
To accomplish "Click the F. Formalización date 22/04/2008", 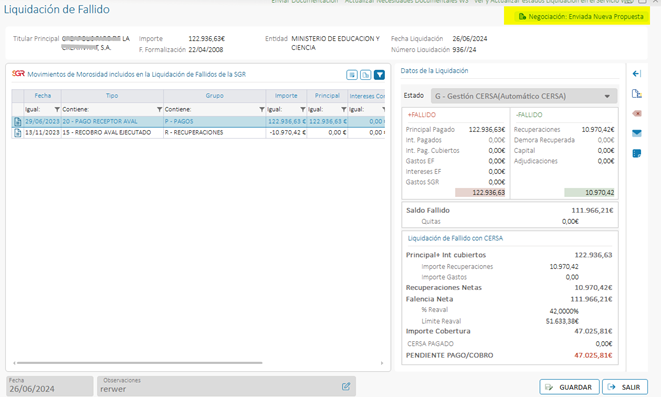I will (x=206, y=50).
